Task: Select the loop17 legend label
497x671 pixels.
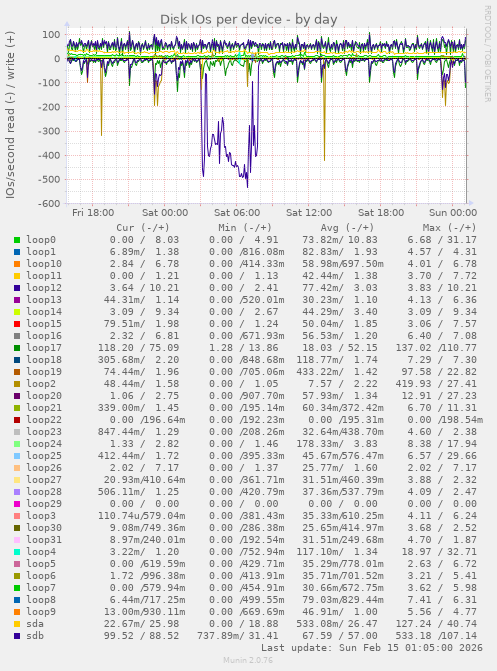Action: coord(44,348)
